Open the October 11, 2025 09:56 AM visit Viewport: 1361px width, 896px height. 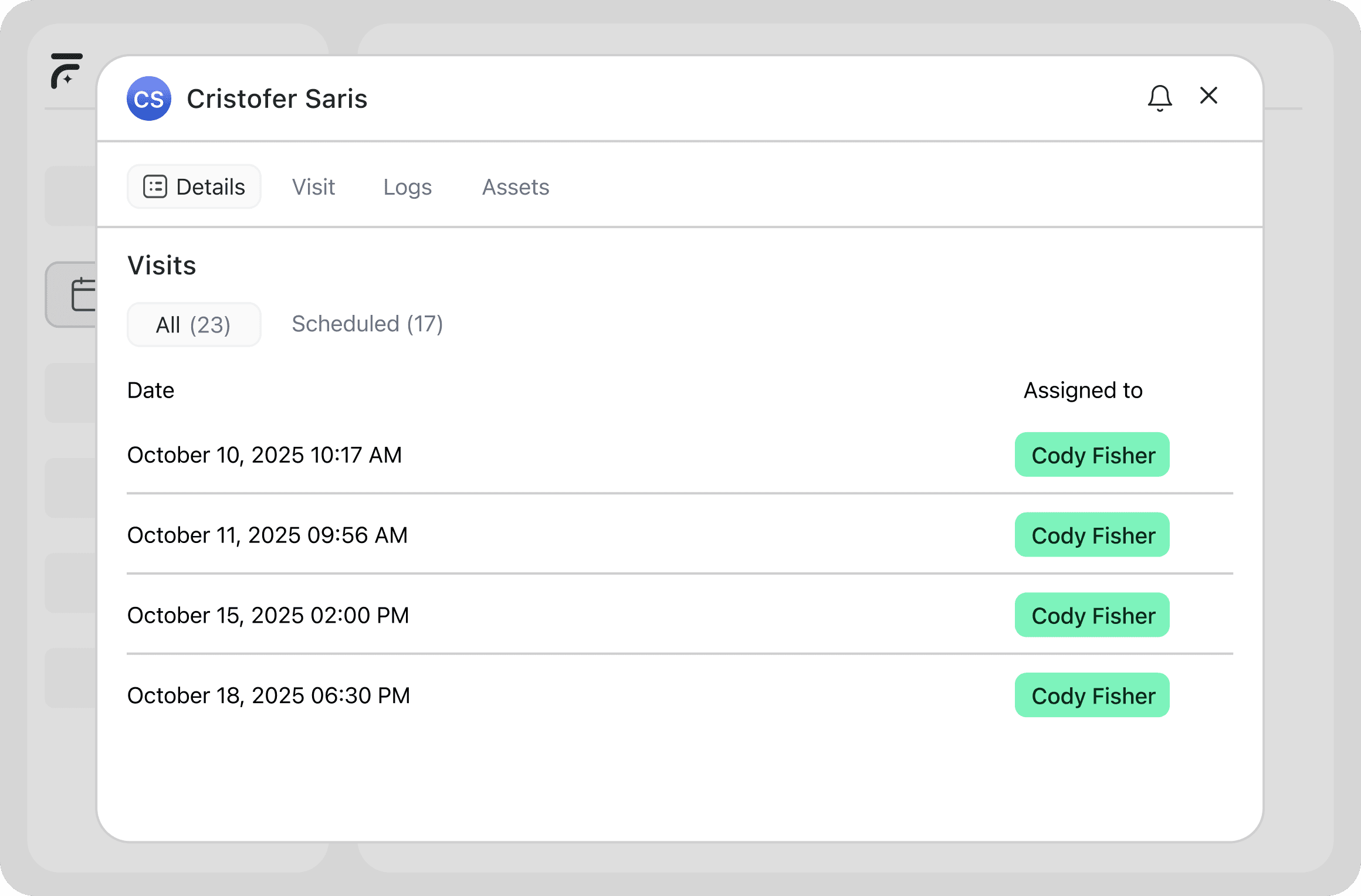pyautogui.click(x=268, y=535)
